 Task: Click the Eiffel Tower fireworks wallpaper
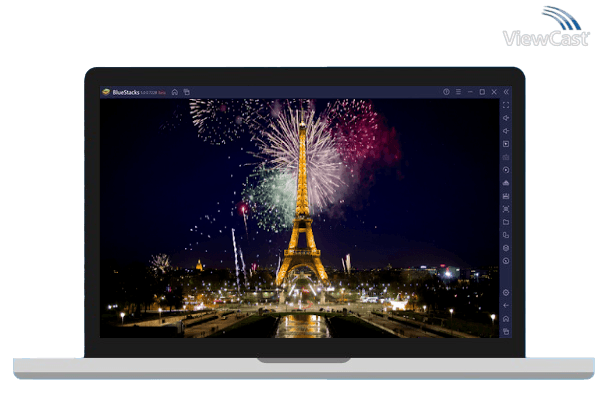point(299,218)
